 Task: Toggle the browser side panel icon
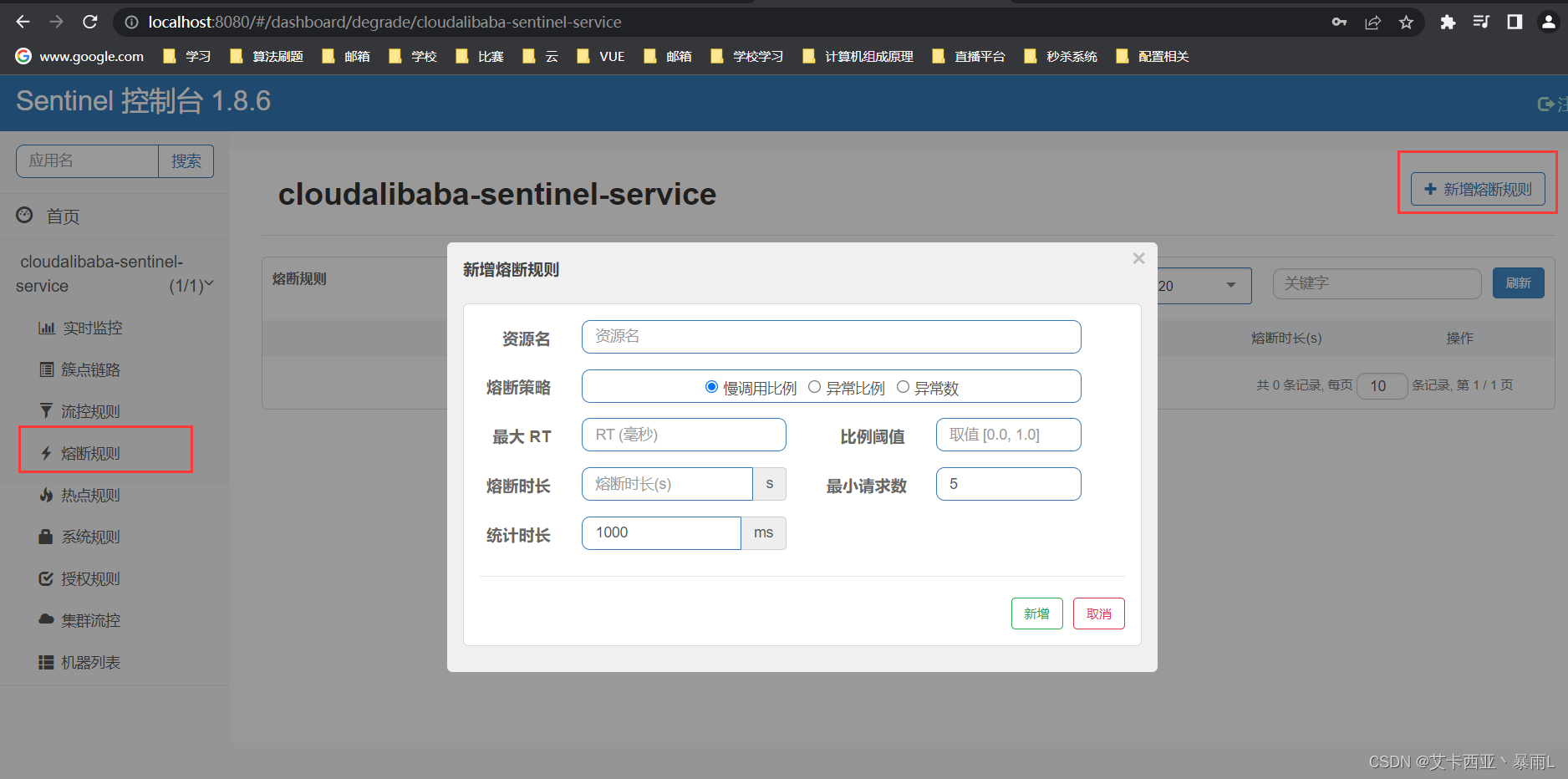[x=1515, y=22]
